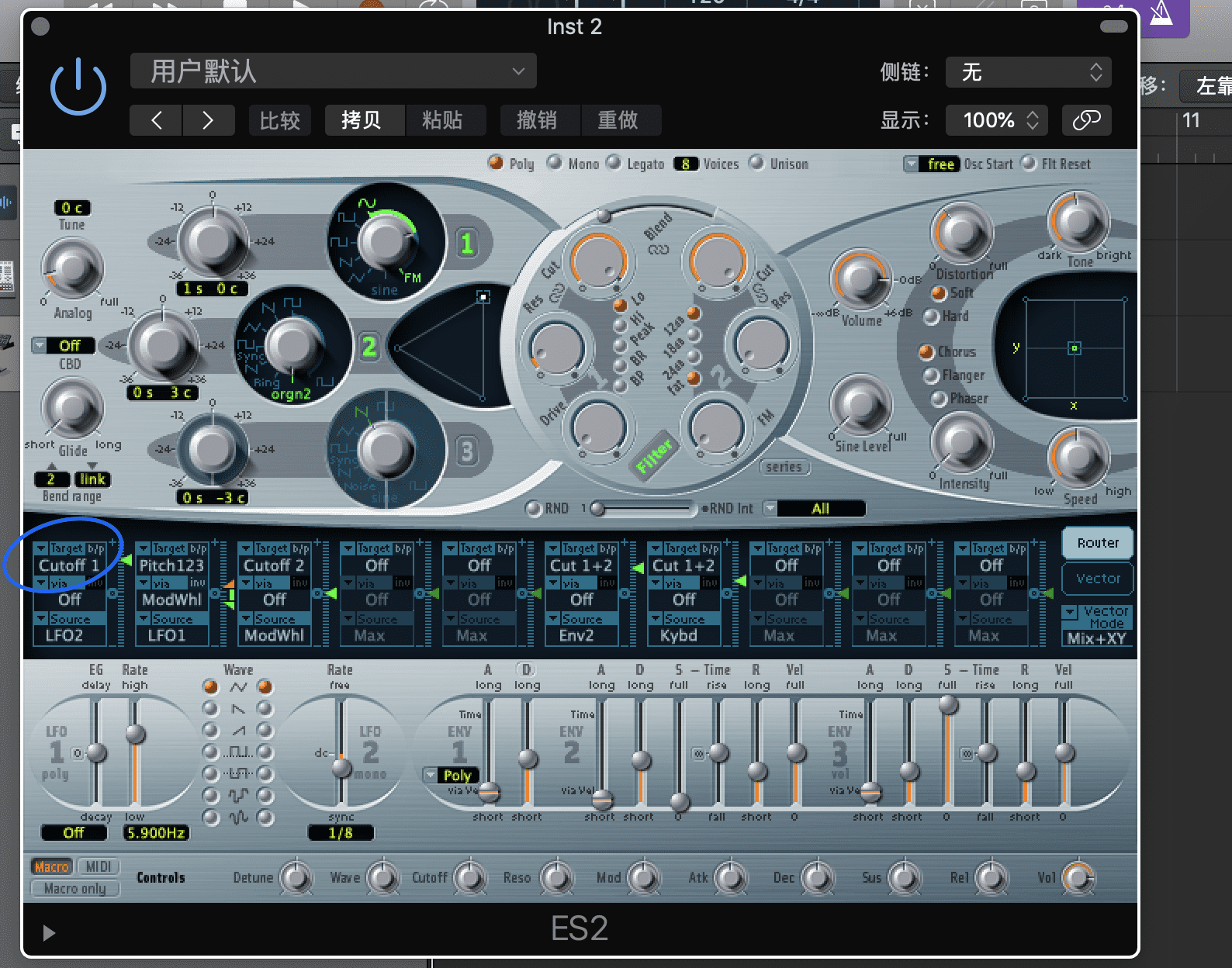1232x968 pixels.
Task: Select Mono keyboard mode
Action: (554, 163)
